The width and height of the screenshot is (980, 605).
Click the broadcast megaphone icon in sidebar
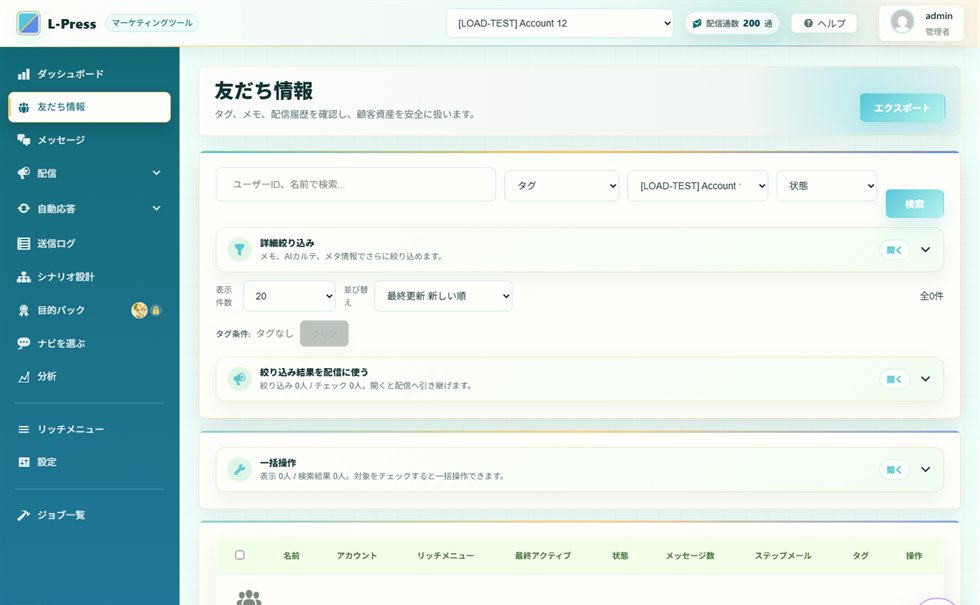[x=24, y=173]
